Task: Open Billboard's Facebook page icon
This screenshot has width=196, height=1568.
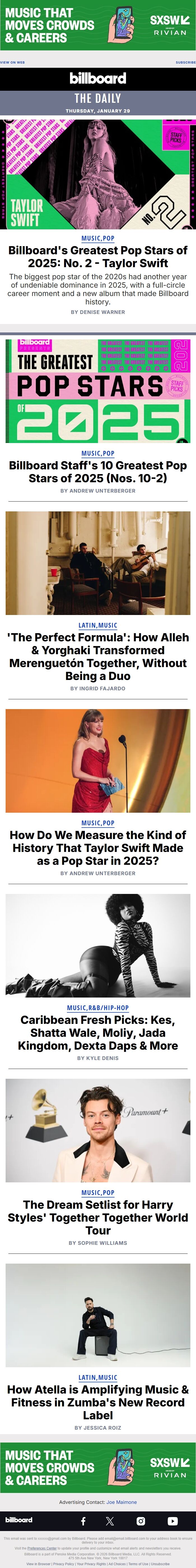Action: point(83,1520)
